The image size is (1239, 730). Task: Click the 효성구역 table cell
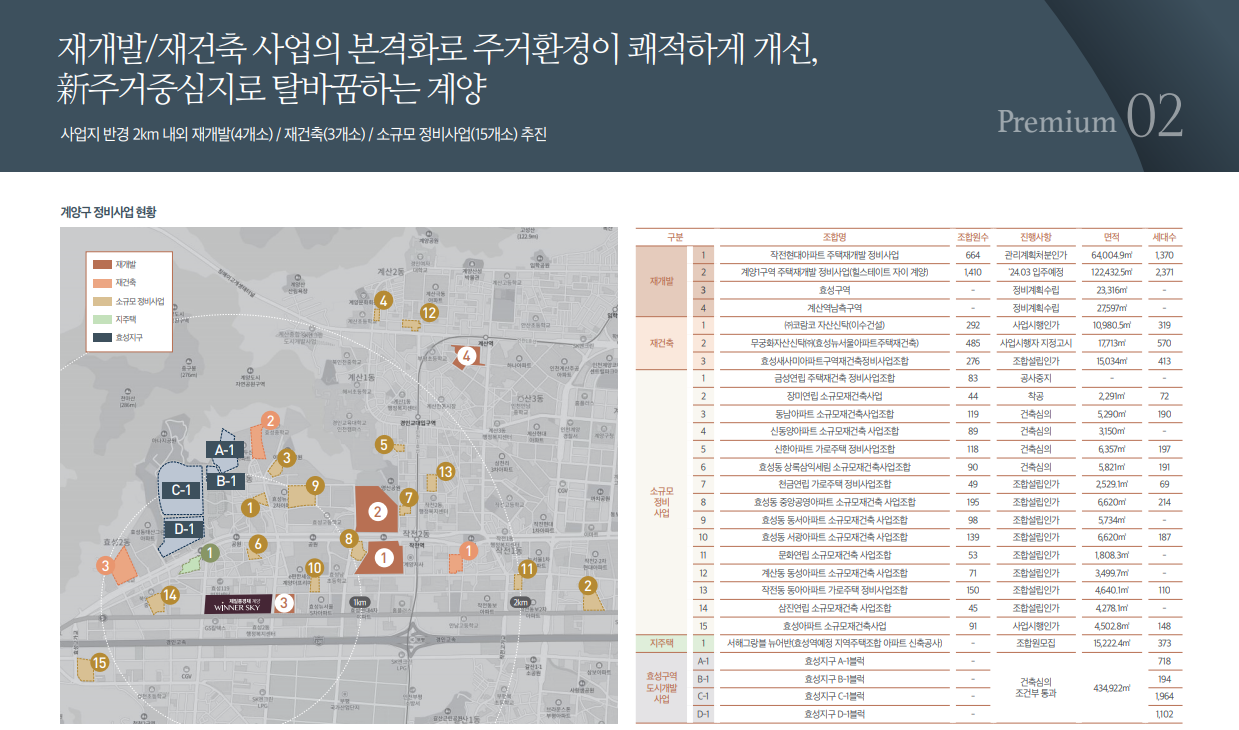[834, 290]
